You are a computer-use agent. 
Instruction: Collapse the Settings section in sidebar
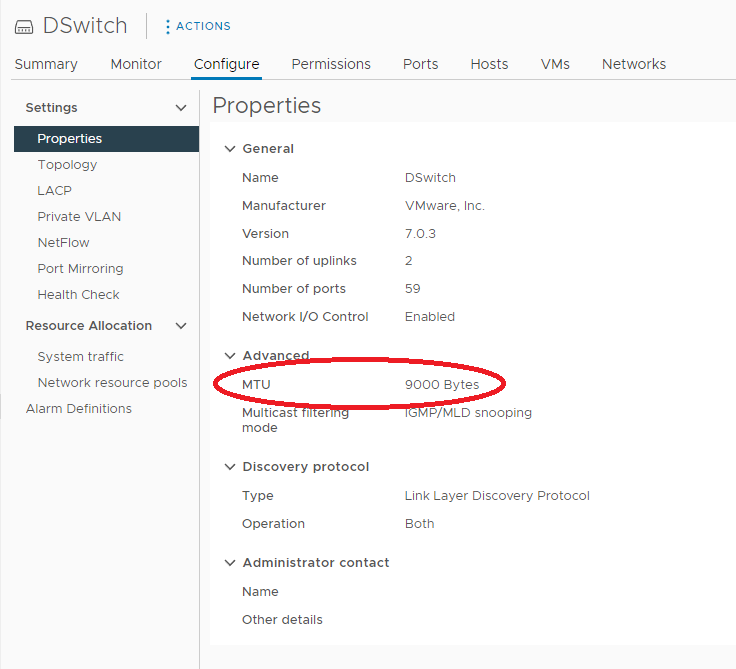[x=181, y=108]
